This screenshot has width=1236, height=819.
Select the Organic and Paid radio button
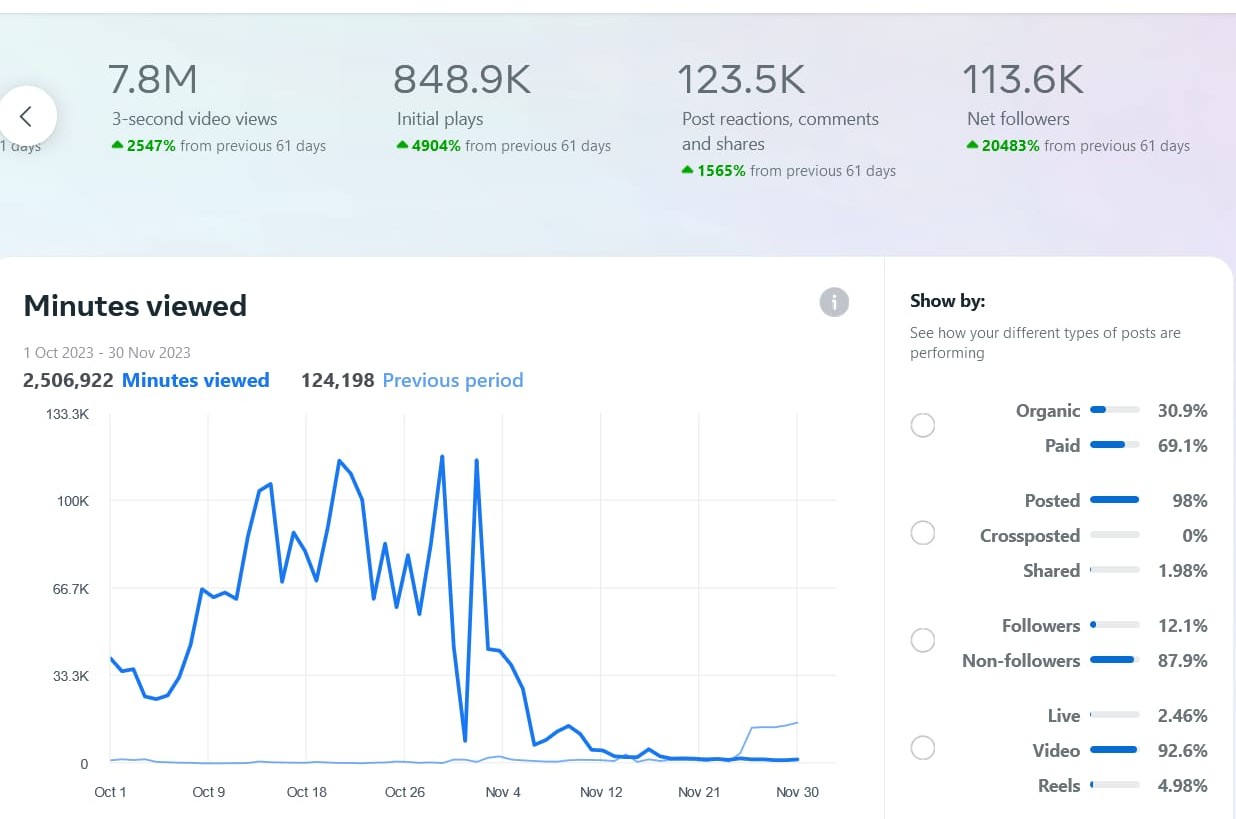pos(922,426)
